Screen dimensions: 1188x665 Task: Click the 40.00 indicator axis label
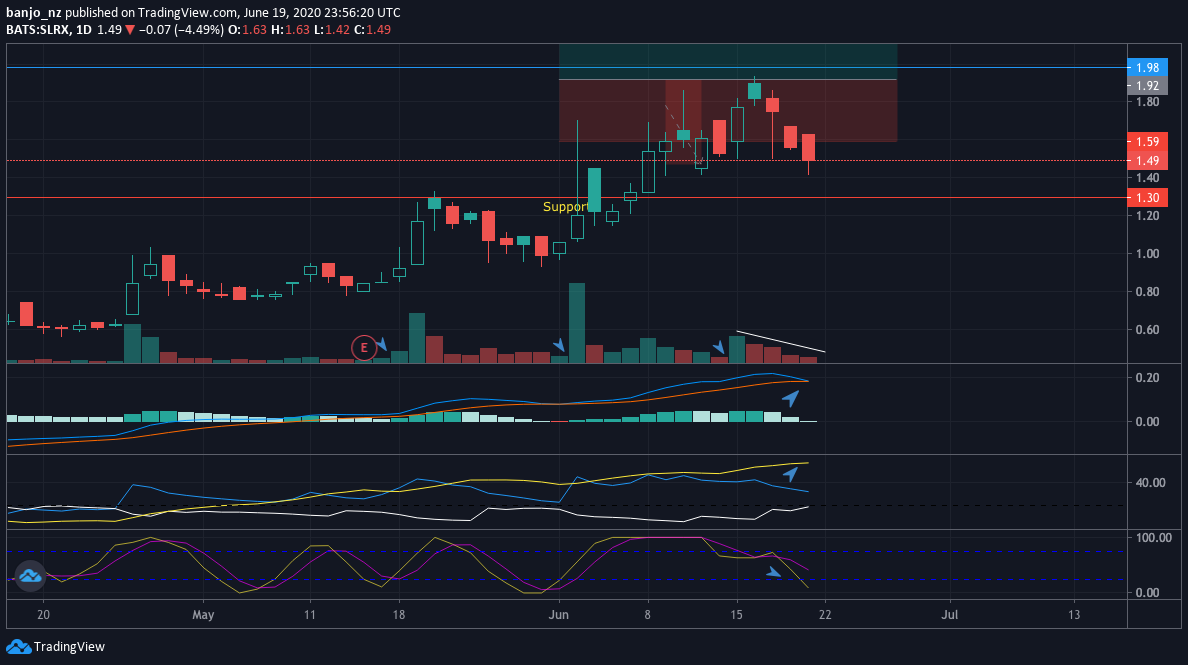(x=1150, y=482)
